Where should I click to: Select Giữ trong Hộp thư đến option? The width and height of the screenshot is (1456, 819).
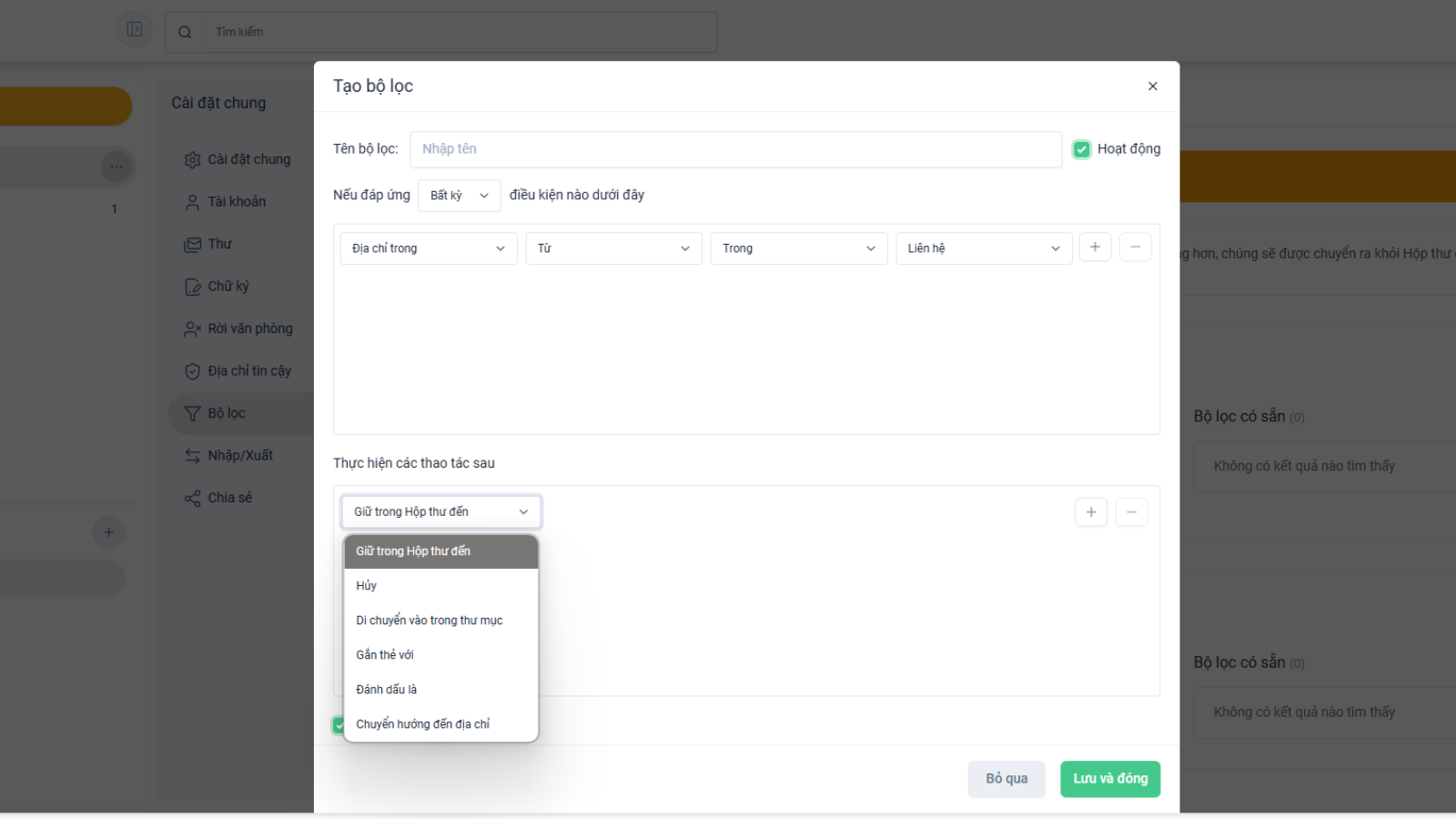441,551
